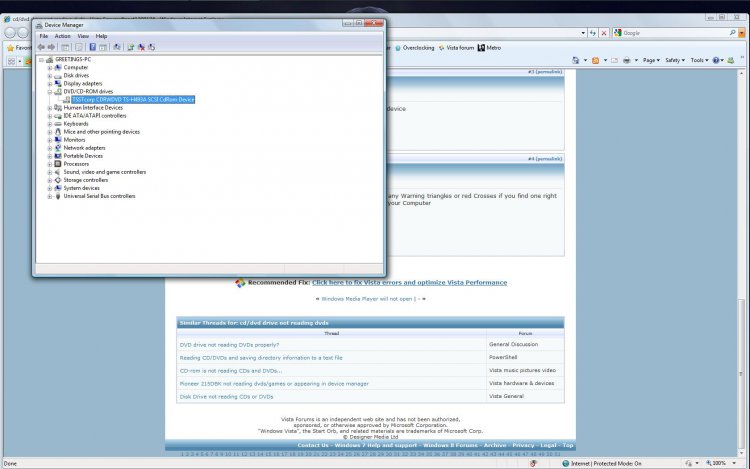Open the IE Page dropdown menu
750x469 pixels.
coord(651,60)
